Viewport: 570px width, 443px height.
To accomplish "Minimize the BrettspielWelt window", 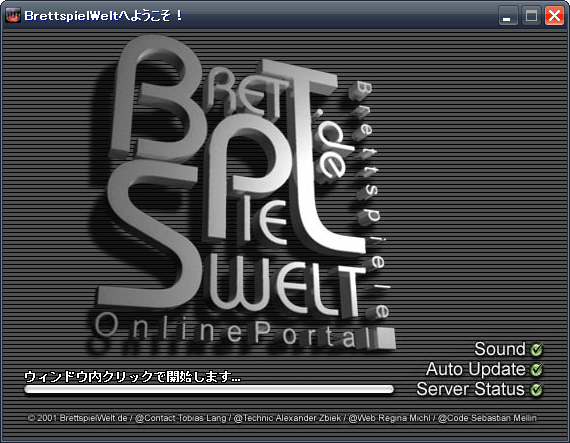I will (508, 16).
